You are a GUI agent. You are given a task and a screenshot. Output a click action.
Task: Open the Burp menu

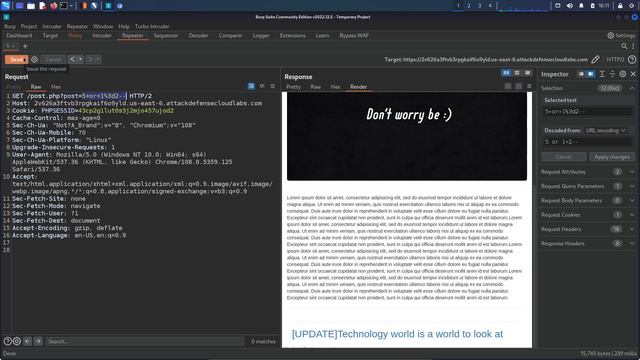pos(10,27)
